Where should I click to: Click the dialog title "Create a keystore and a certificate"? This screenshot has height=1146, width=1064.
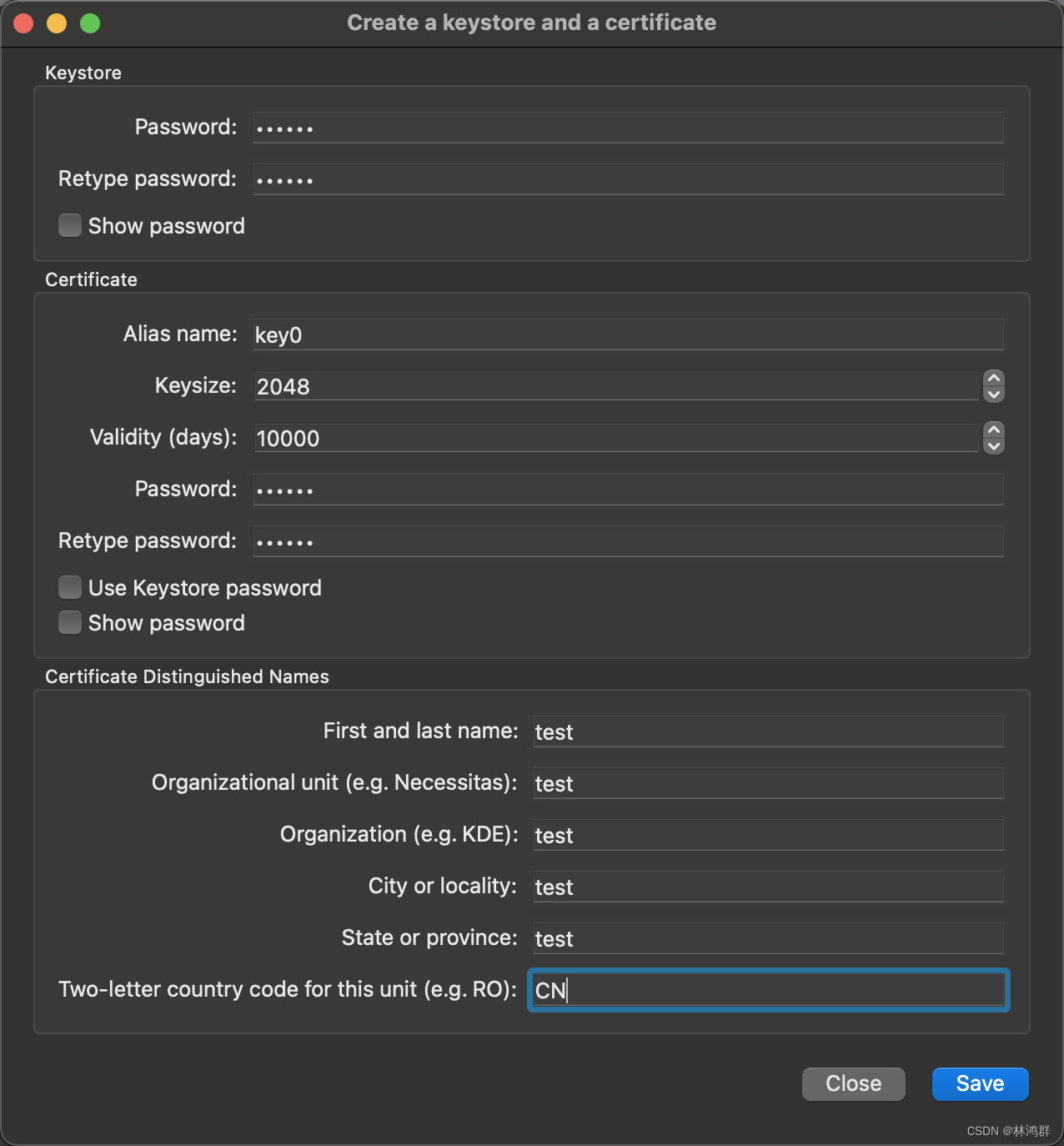click(532, 23)
